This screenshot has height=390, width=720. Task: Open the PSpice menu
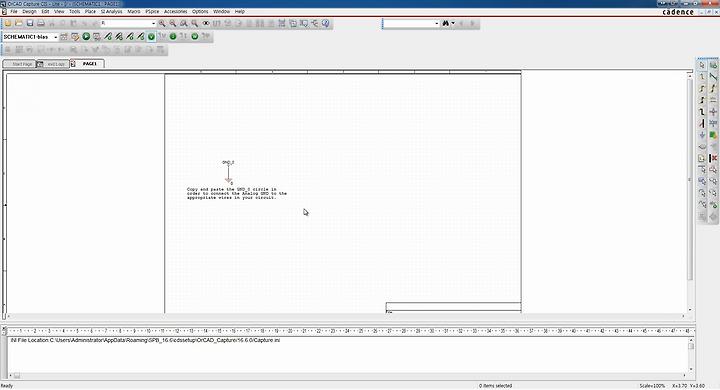coord(152,11)
